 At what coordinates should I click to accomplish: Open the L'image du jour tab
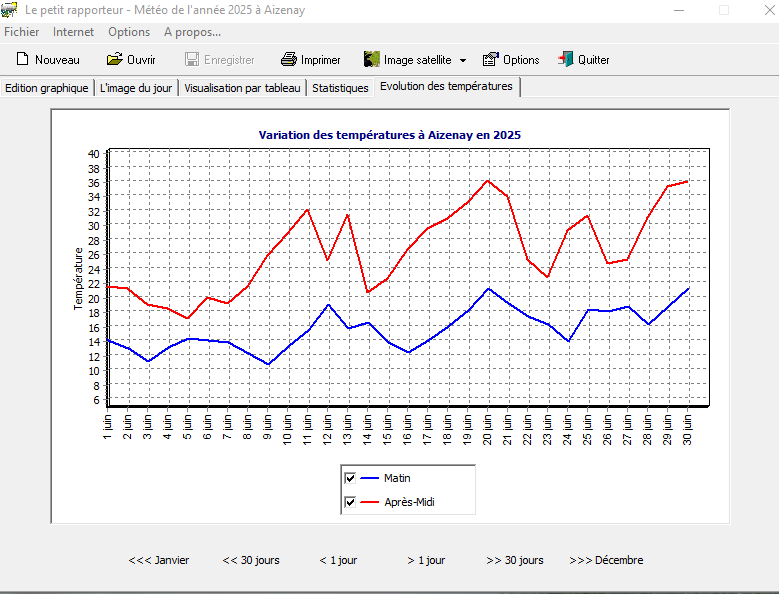pos(136,88)
